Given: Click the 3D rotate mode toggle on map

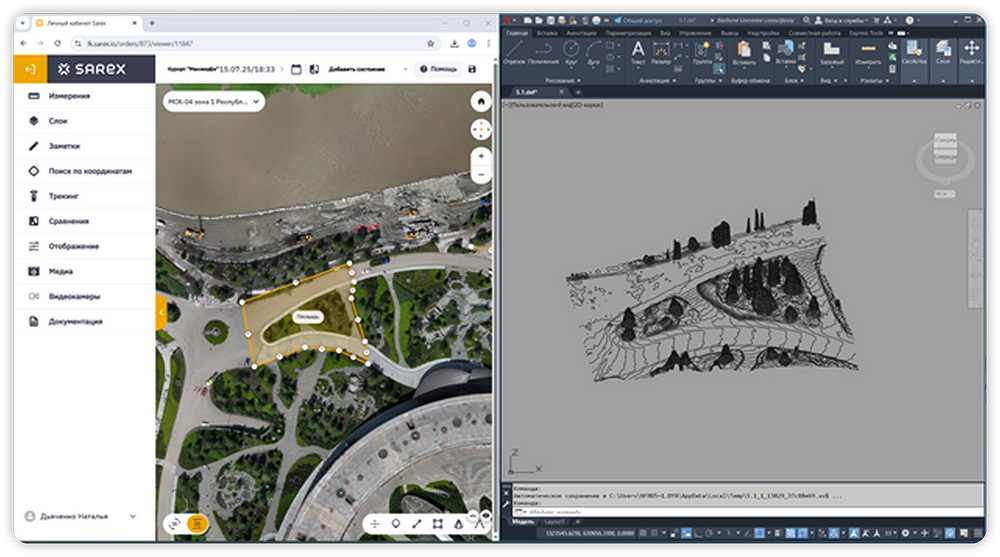Looking at the screenshot, I should coord(174,524).
